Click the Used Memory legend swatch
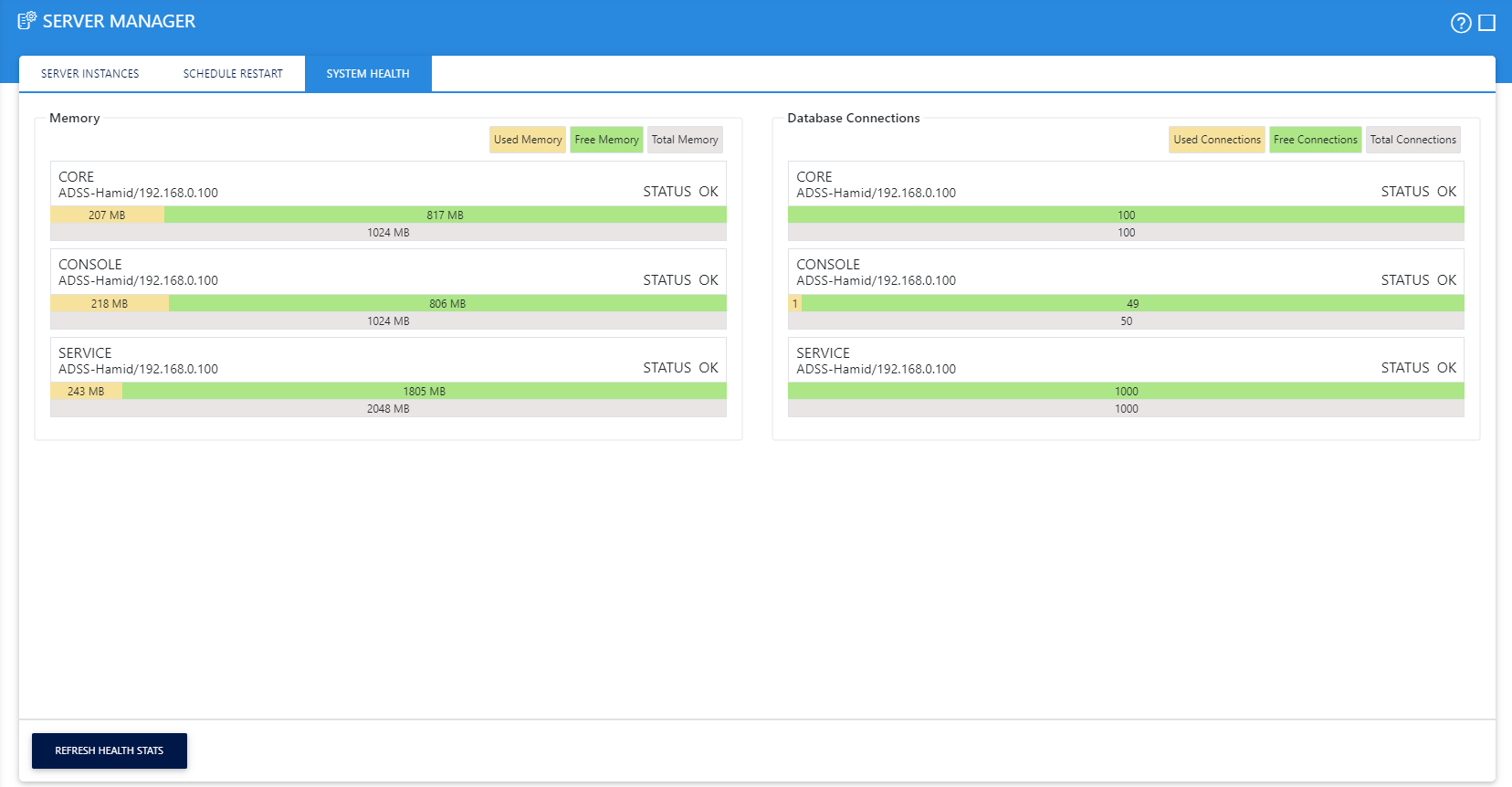The image size is (1512, 787). point(528,140)
